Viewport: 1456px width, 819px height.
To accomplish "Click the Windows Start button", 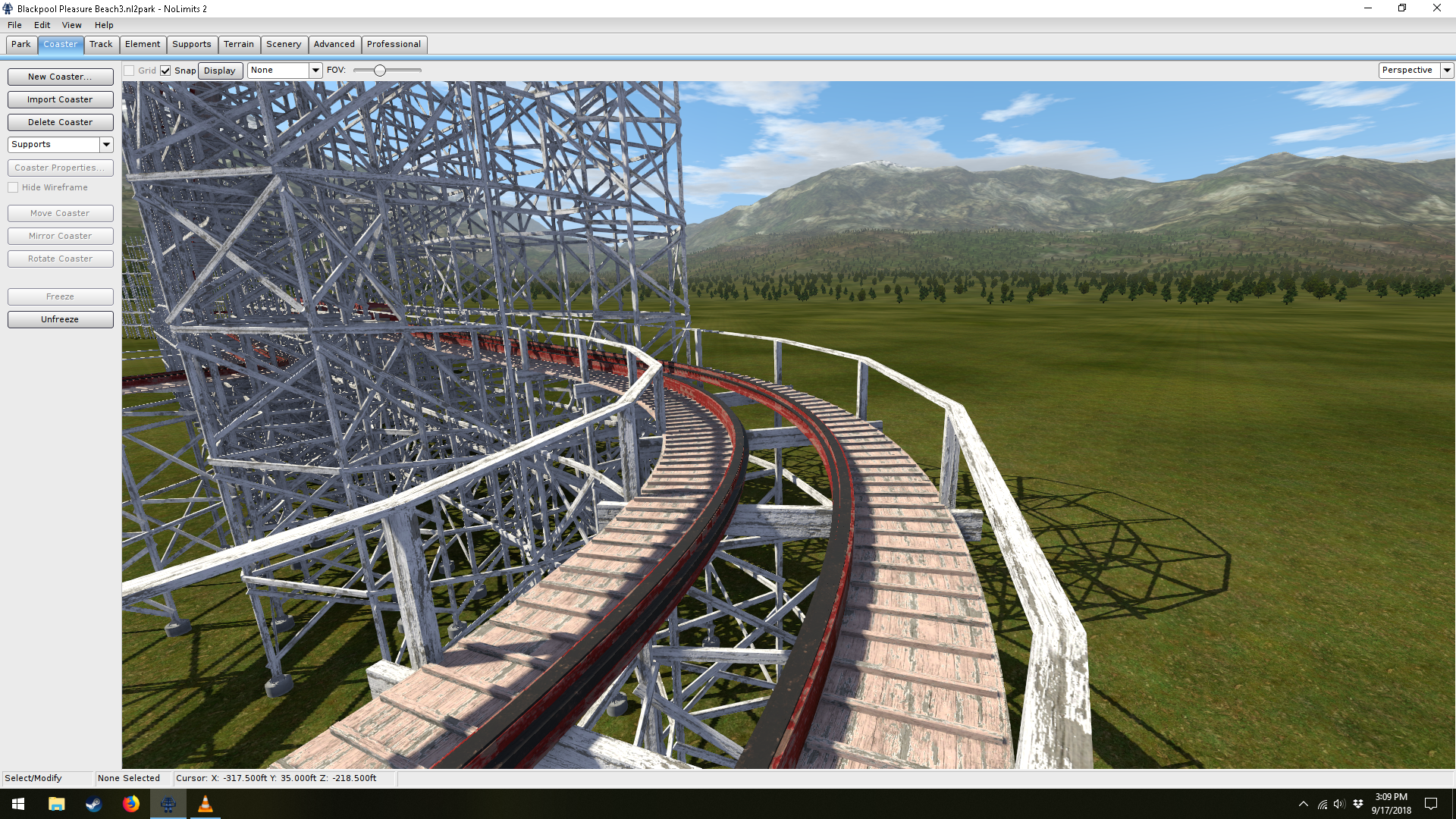I will [18, 804].
